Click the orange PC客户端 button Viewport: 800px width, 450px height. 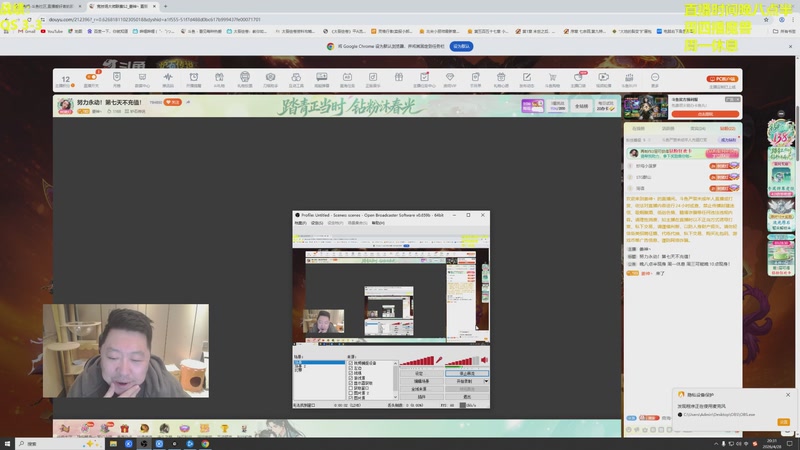722,79
